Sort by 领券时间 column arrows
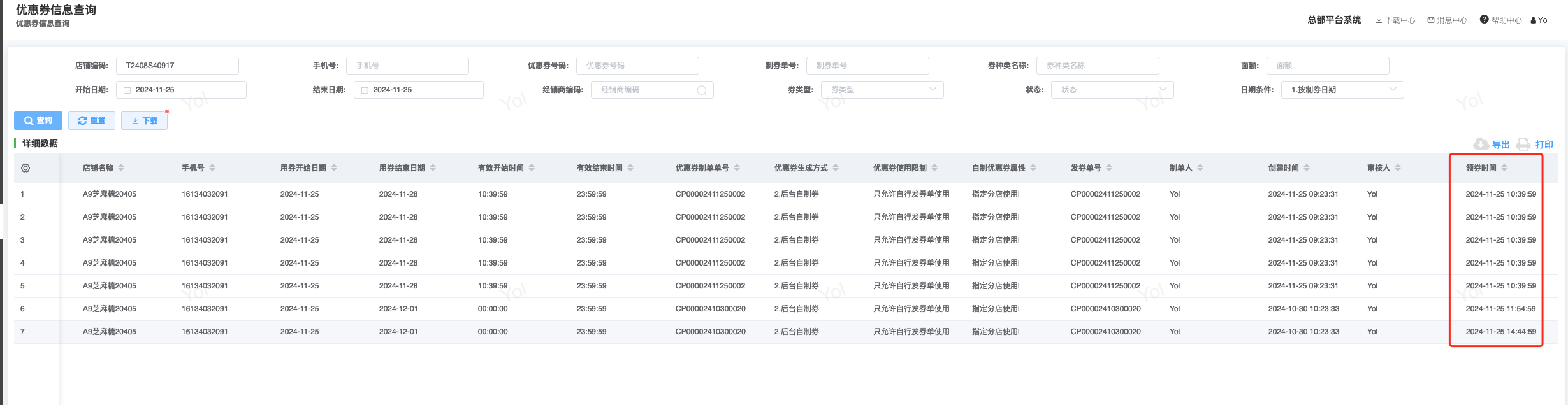1568x405 pixels. coord(1504,168)
